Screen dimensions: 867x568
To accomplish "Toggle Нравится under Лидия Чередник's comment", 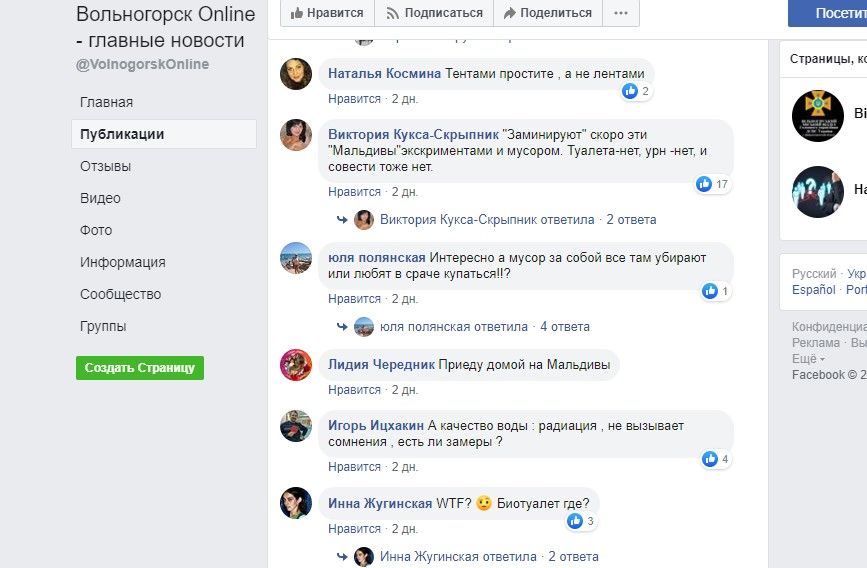I will (x=354, y=389).
